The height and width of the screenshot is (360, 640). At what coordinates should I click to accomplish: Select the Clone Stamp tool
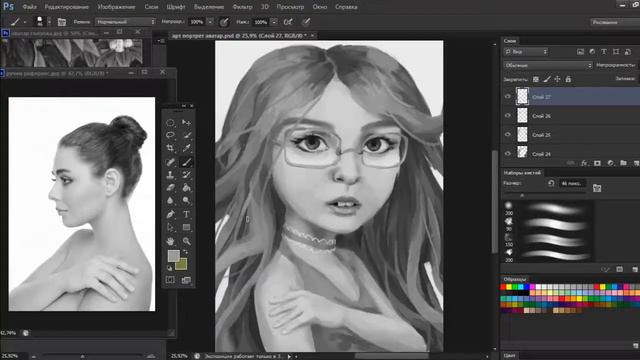pyautogui.click(x=171, y=175)
